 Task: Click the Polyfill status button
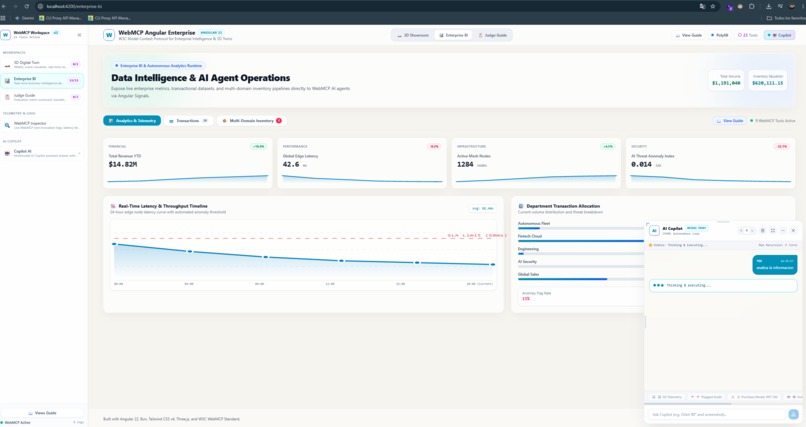(x=720, y=35)
